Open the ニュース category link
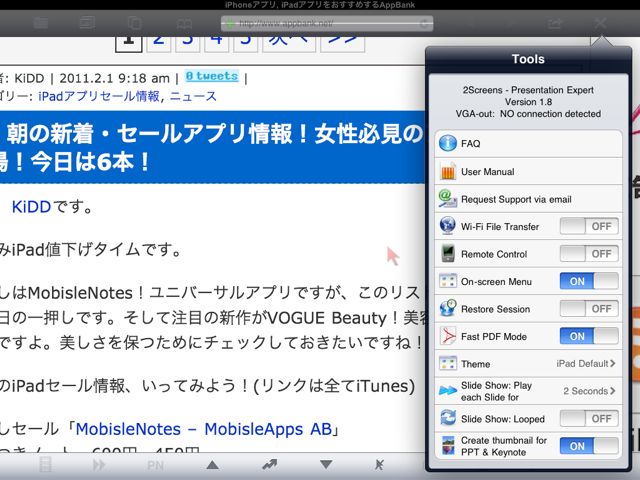The height and width of the screenshot is (480, 640). point(193,96)
